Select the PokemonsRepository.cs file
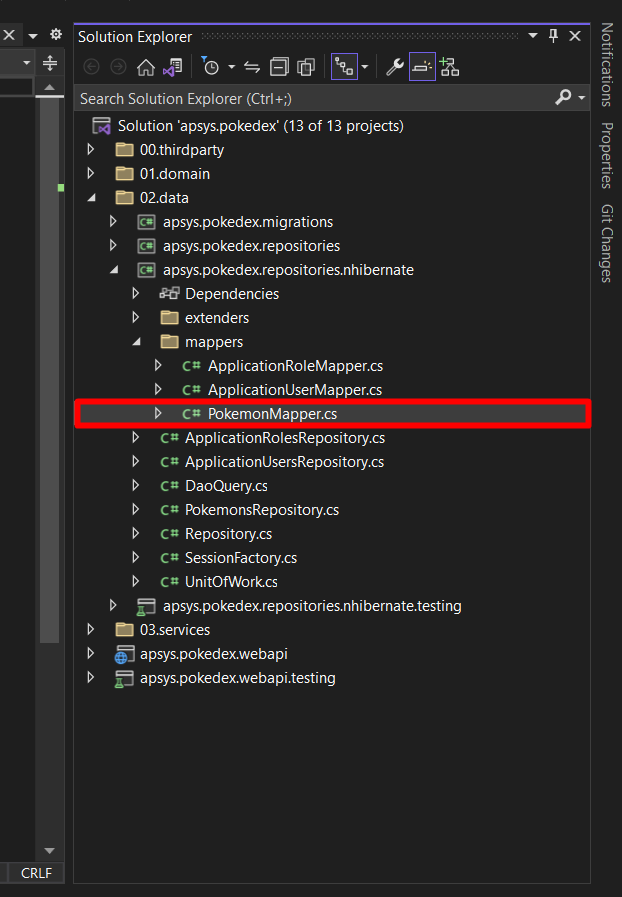Screen dimensions: 622x897 click(261, 510)
